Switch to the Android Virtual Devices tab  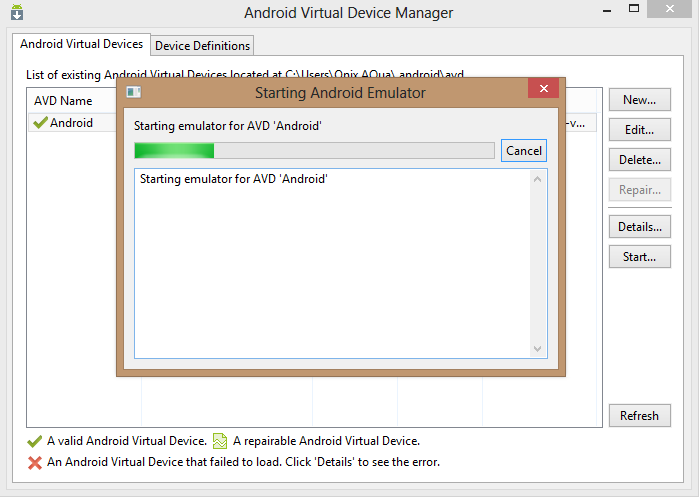[x=81, y=44]
